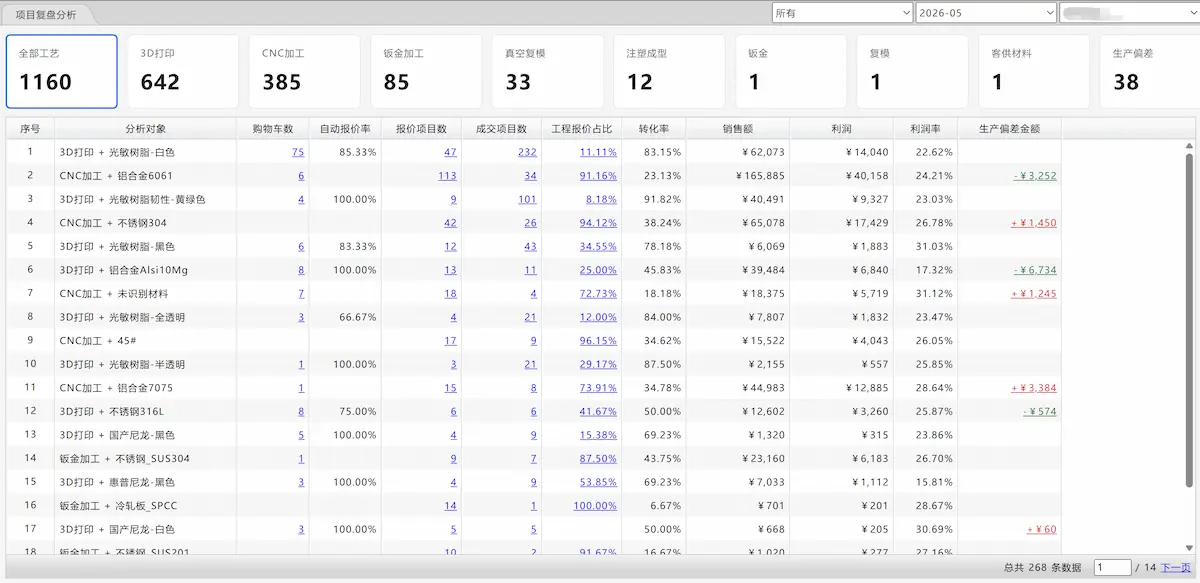1200x583 pixels.
Task: Open the 100.00% link for 冷轧板_SPCC
Action: tap(595, 506)
